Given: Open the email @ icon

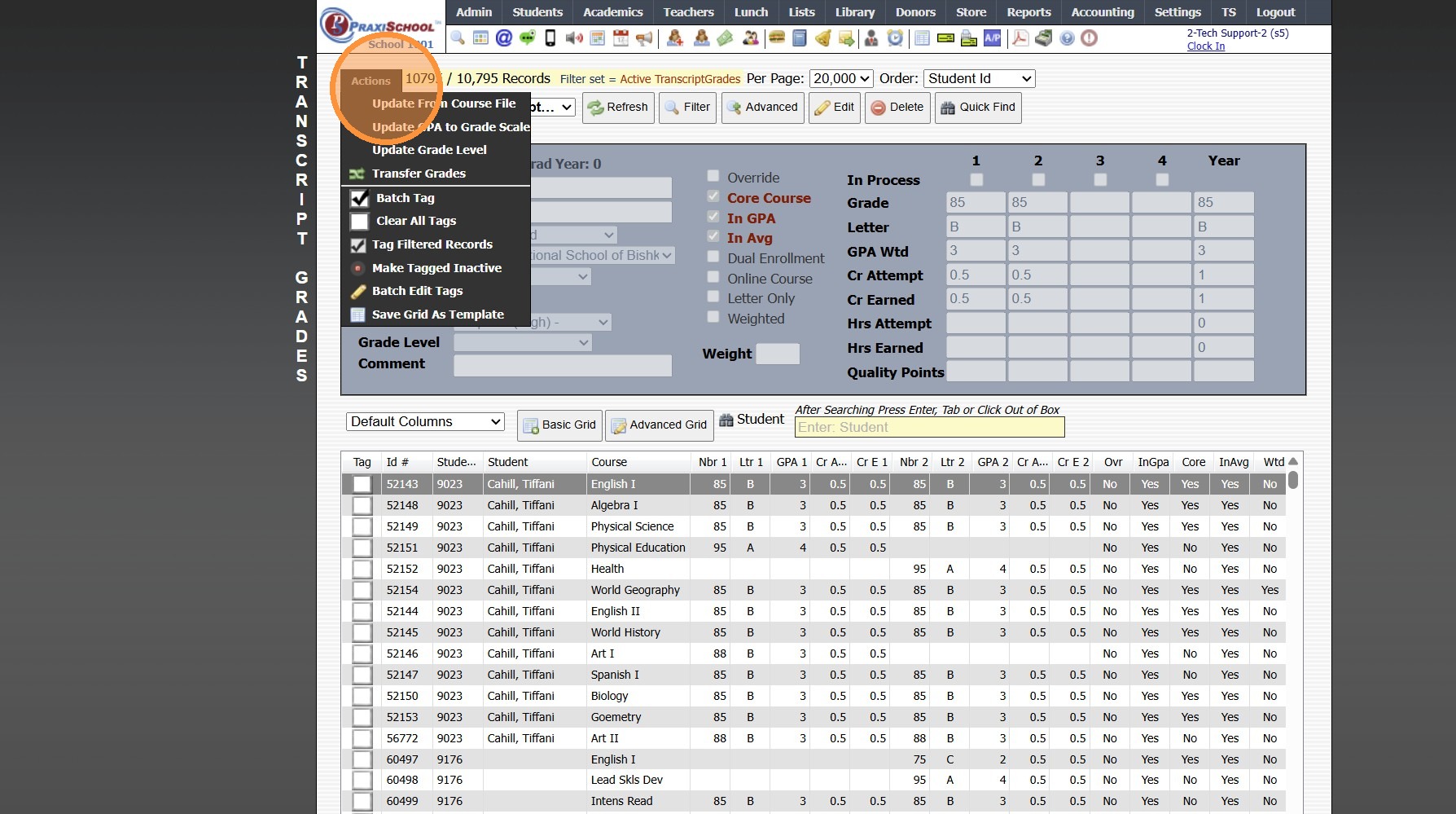Looking at the screenshot, I should 504,38.
